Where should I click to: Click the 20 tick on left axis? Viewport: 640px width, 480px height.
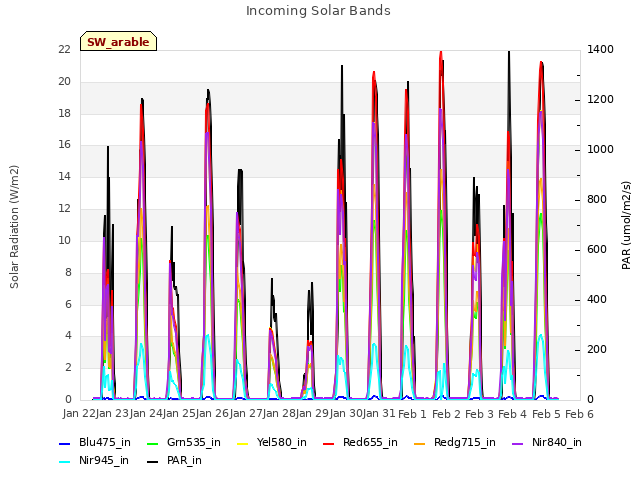64,81
